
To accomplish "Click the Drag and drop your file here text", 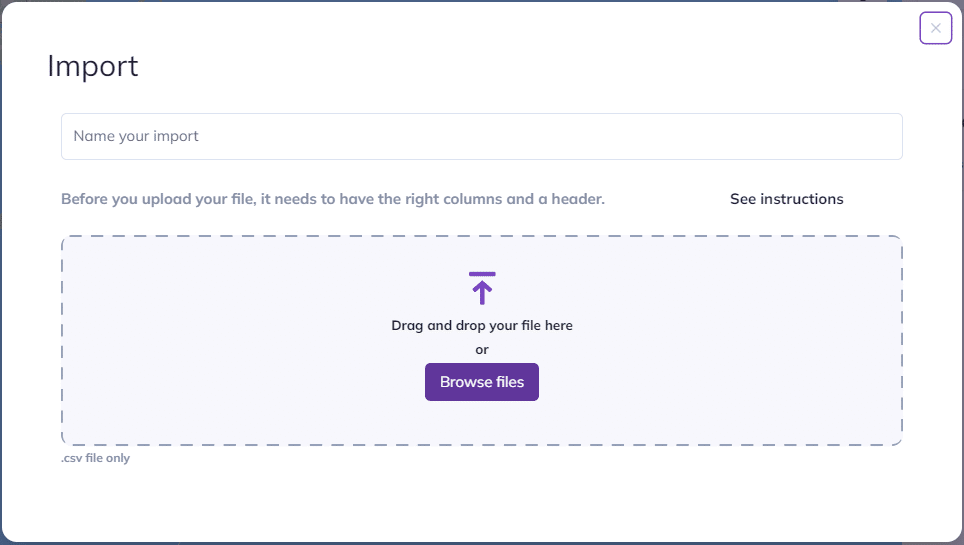I will tap(481, 325).
